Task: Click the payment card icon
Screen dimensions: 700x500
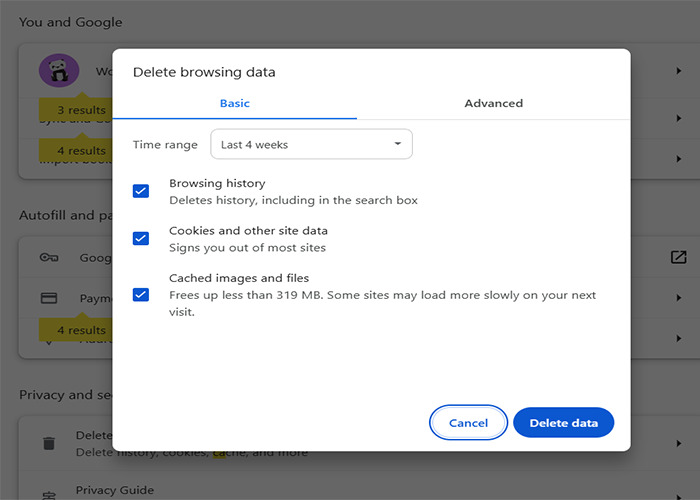Action: pyautogui.click(x=49, y=298)
